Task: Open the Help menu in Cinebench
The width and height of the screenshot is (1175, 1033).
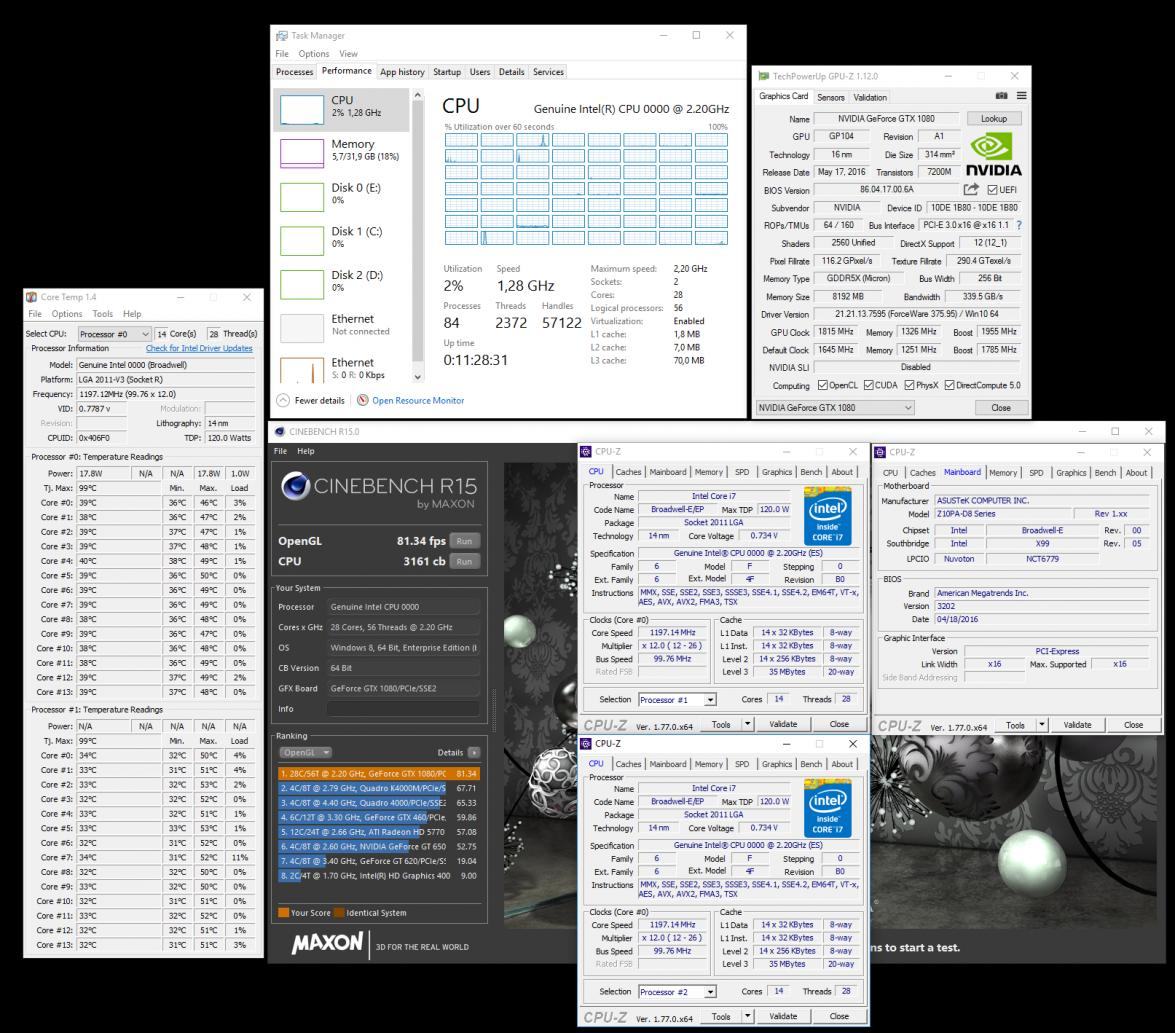Action: 306,451
